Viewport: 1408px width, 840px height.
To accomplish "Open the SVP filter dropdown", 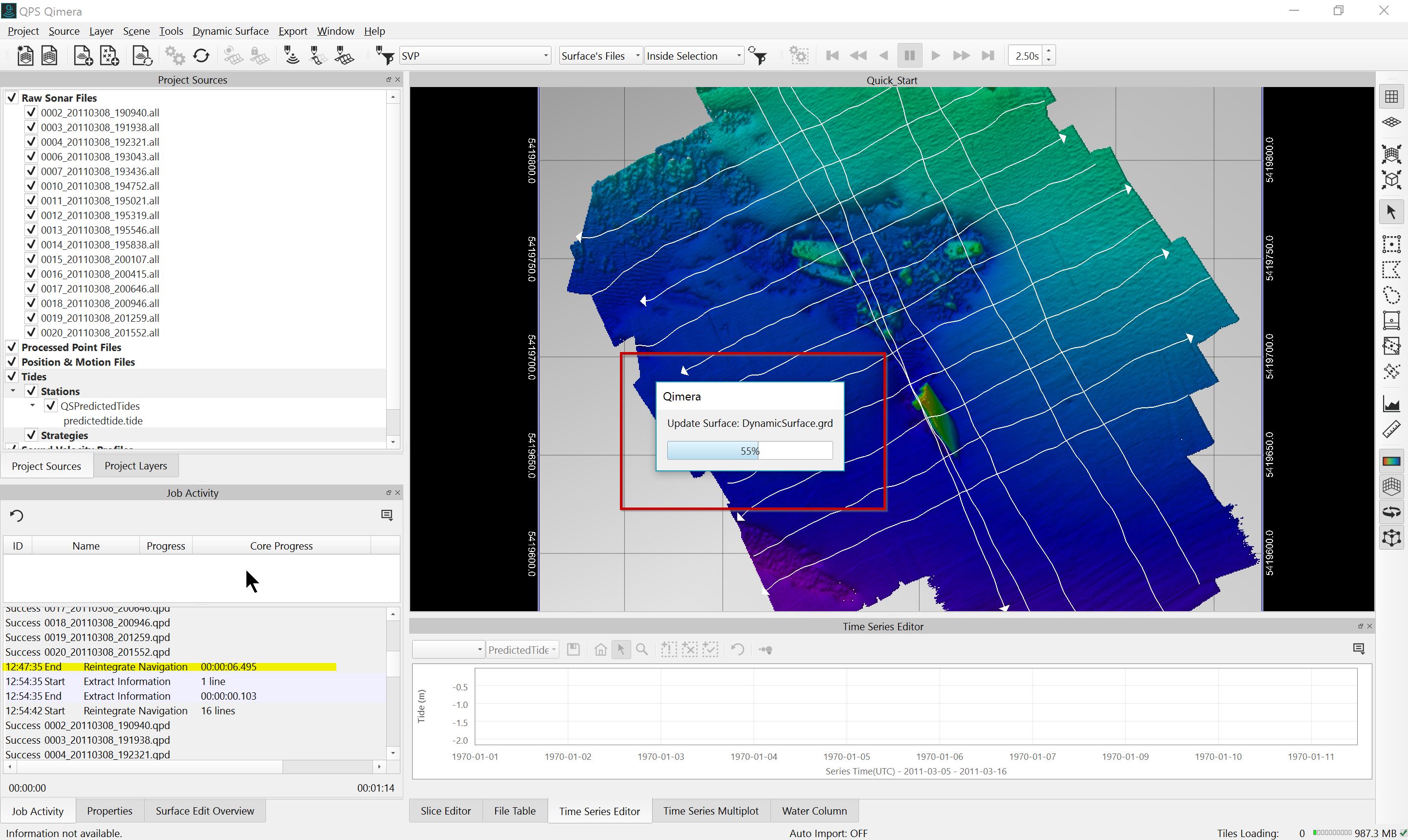I will coord(545,55).
